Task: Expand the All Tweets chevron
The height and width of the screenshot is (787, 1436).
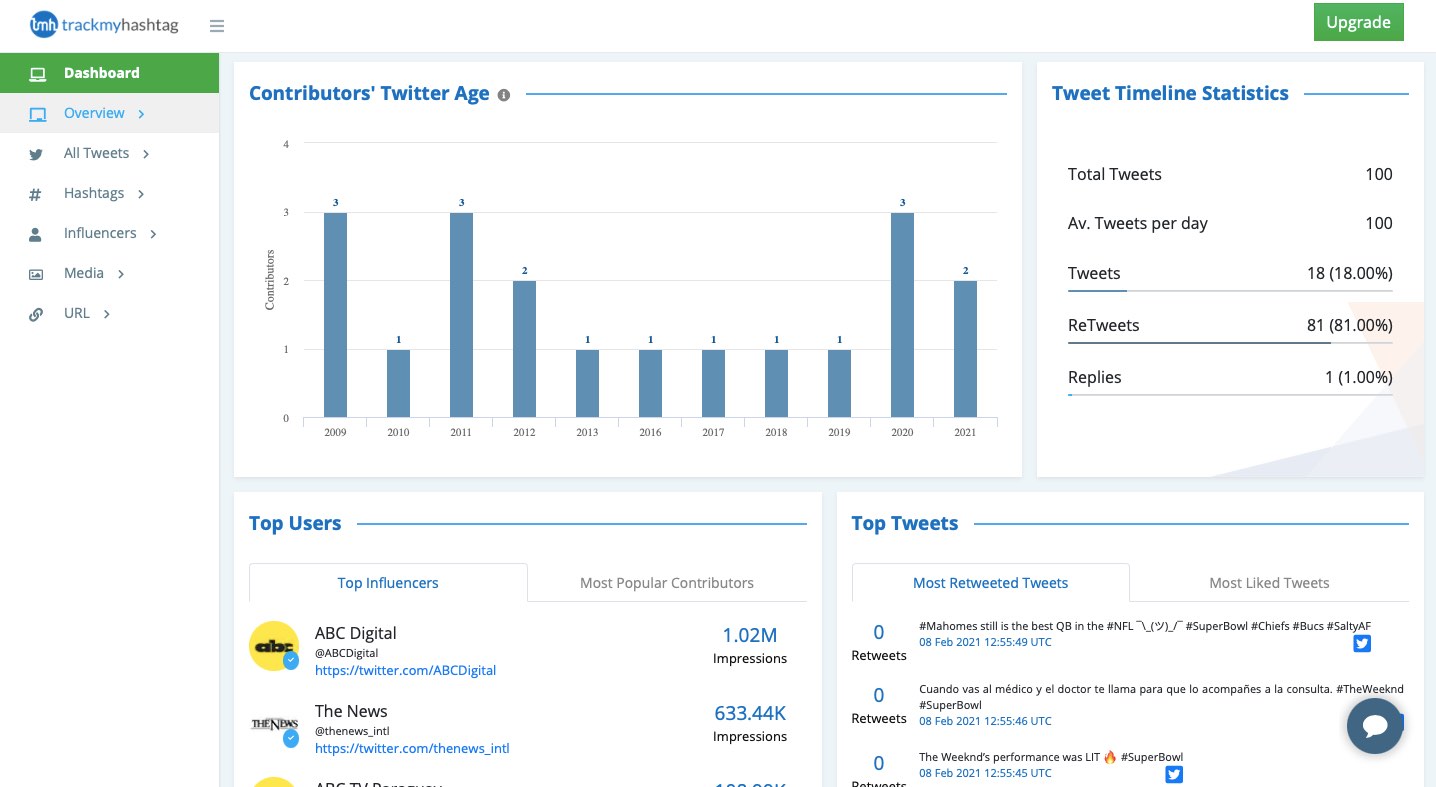Action: [146, 154]
